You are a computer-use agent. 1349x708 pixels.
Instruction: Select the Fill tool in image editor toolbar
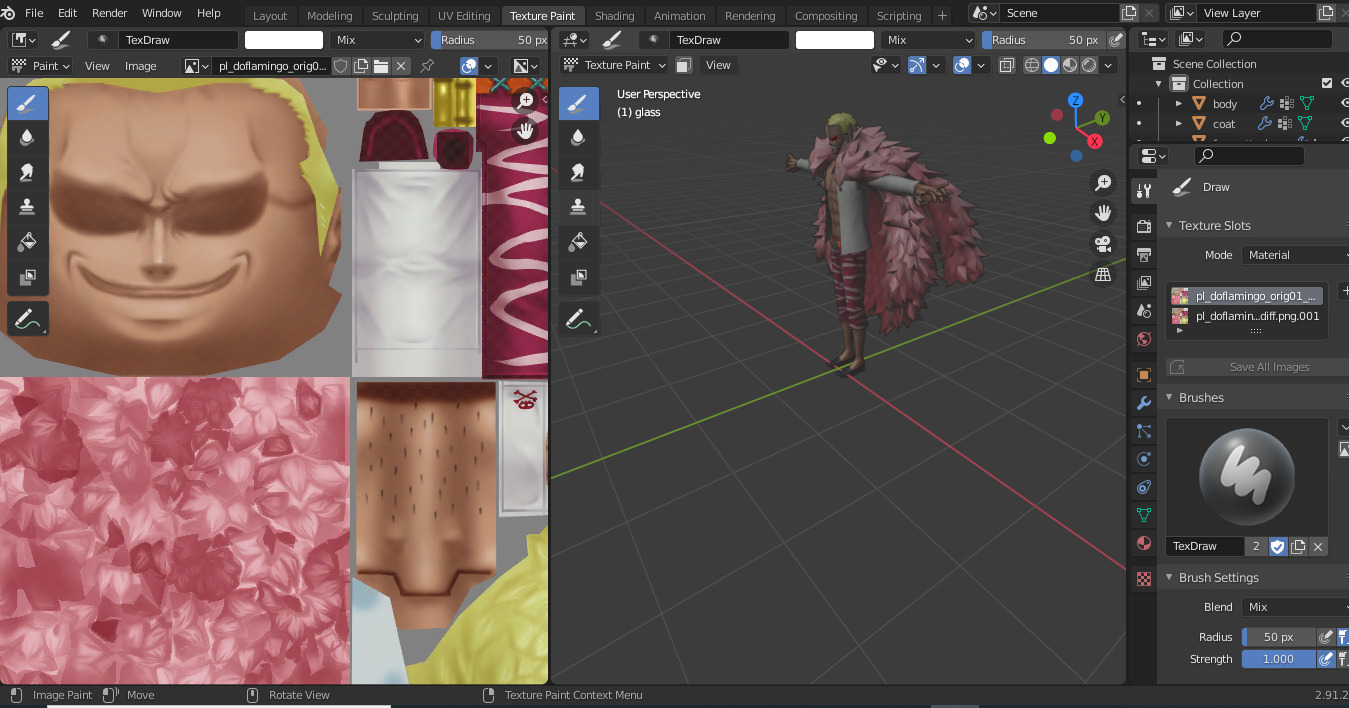click(x=28, y=242)
